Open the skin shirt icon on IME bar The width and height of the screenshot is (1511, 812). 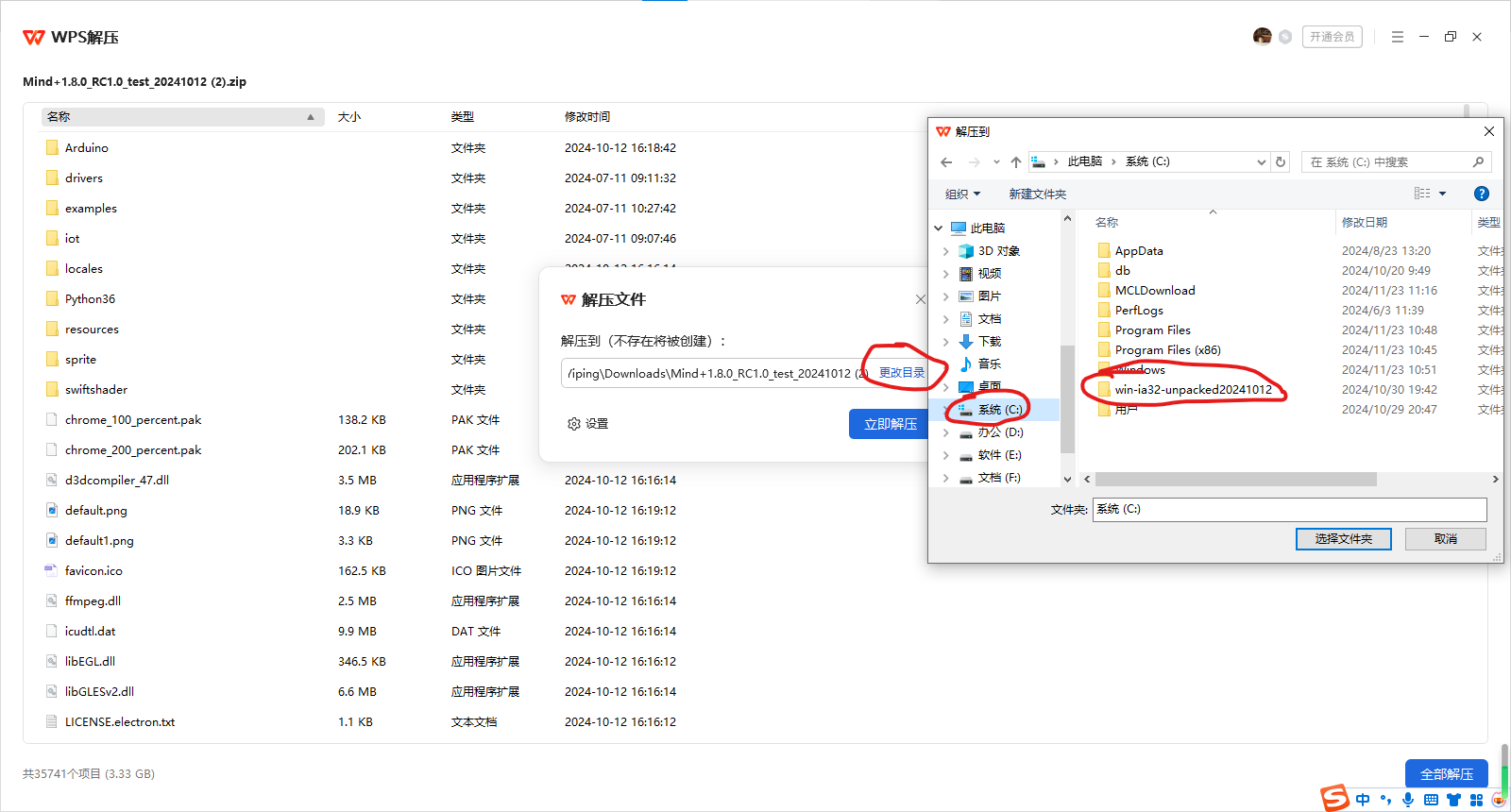coord(1453,800)
